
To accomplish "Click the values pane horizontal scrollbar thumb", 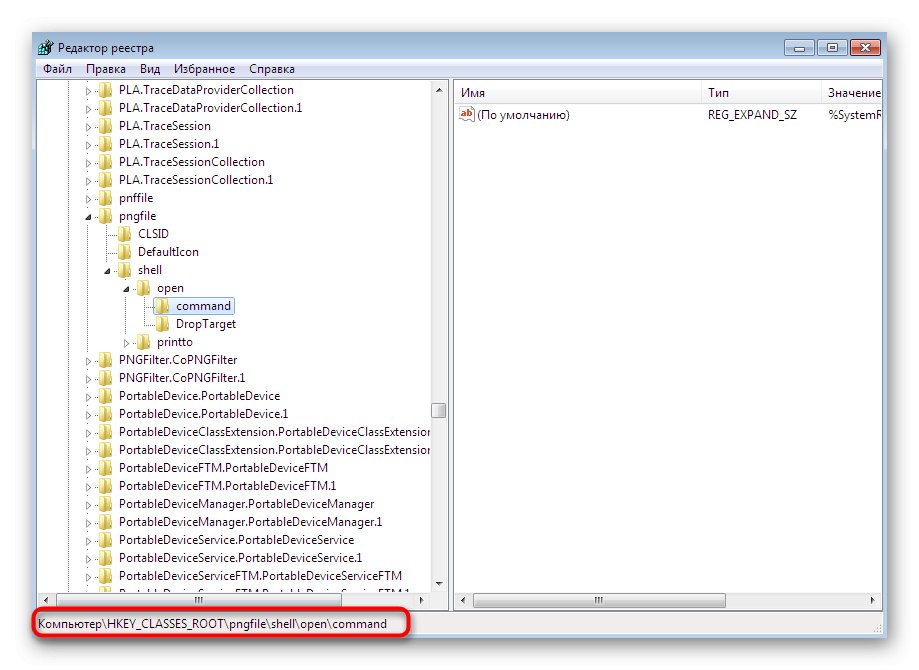I will [599, 600].
